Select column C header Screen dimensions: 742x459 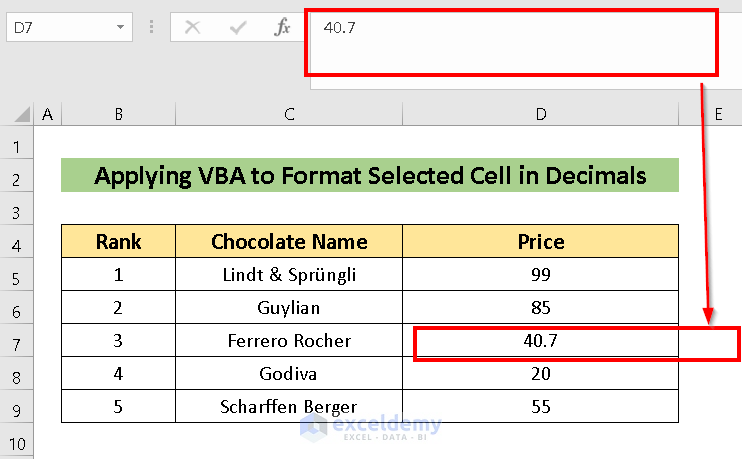pos(289,115)
